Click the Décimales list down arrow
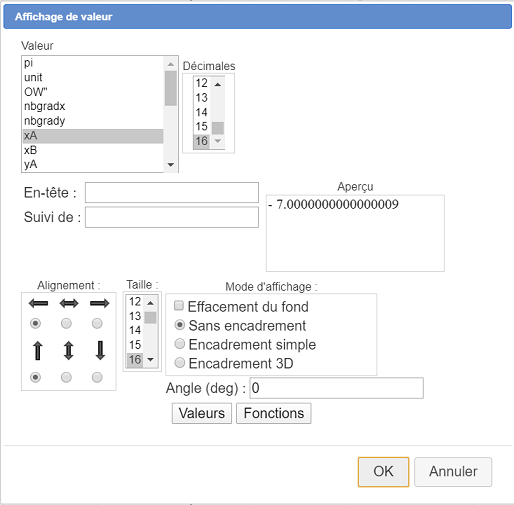 pos(218,141)
